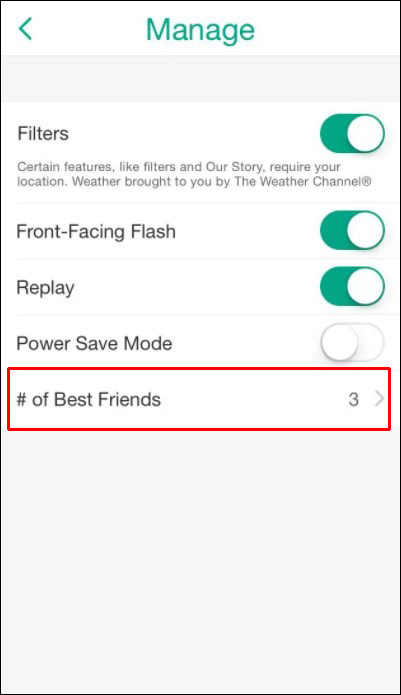
Task: Tap the chevron beside the number 3
Action: point(379,399)
